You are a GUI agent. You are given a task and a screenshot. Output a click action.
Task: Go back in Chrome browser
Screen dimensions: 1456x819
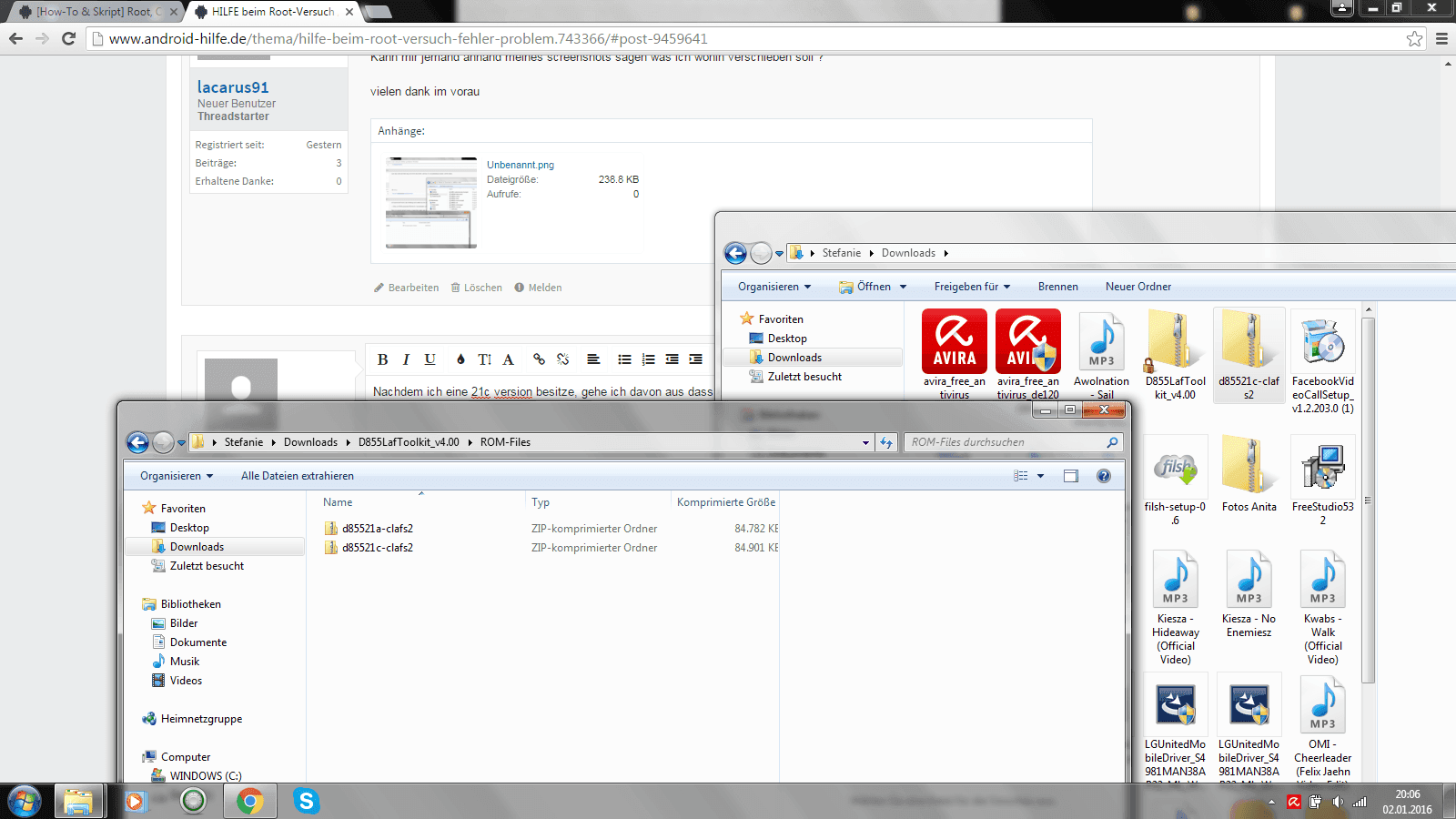(x=15, y=38)
